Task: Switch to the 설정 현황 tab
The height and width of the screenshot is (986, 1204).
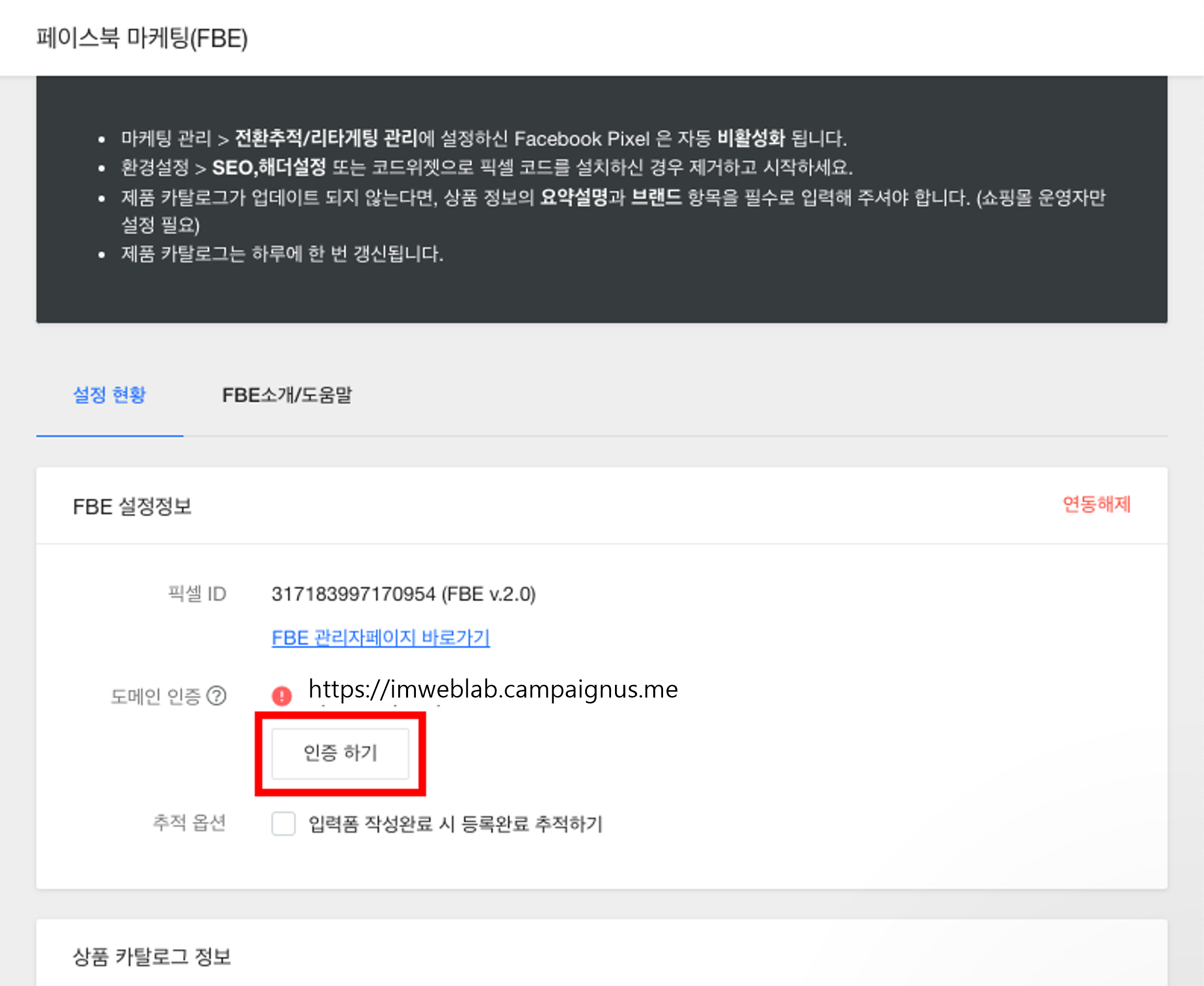Action: pyautogui.click(x=109, y=395)
